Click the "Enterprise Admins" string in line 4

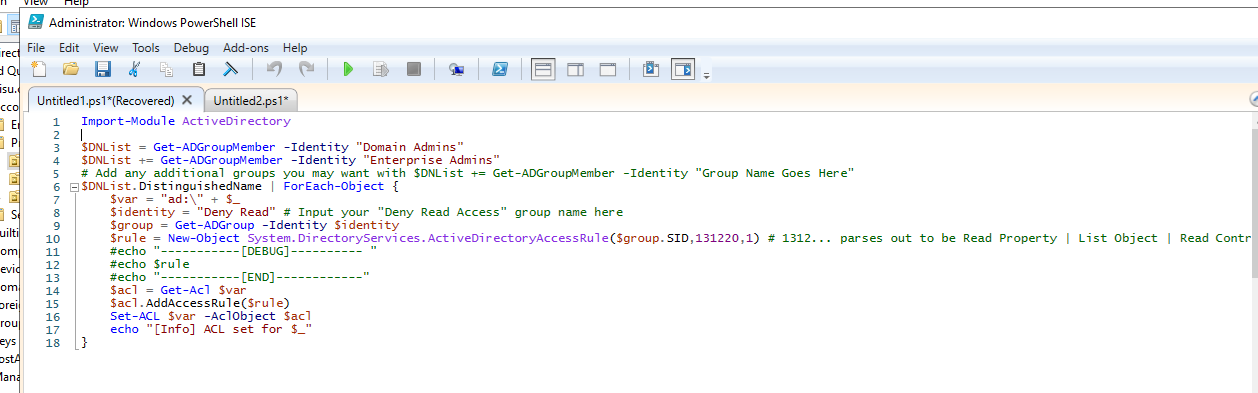(x=431, y=160)
